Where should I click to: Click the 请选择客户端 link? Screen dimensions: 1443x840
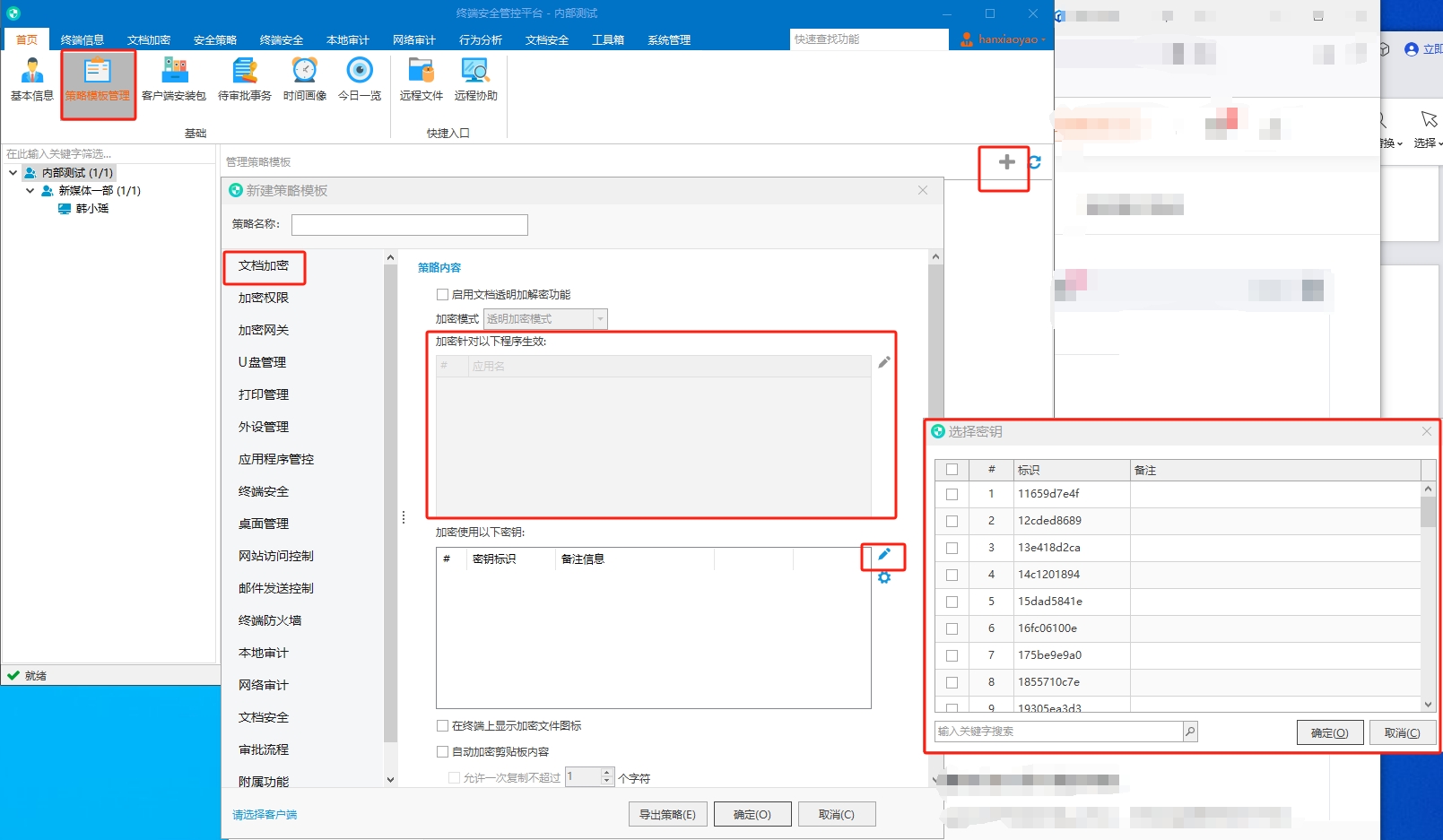265,815
